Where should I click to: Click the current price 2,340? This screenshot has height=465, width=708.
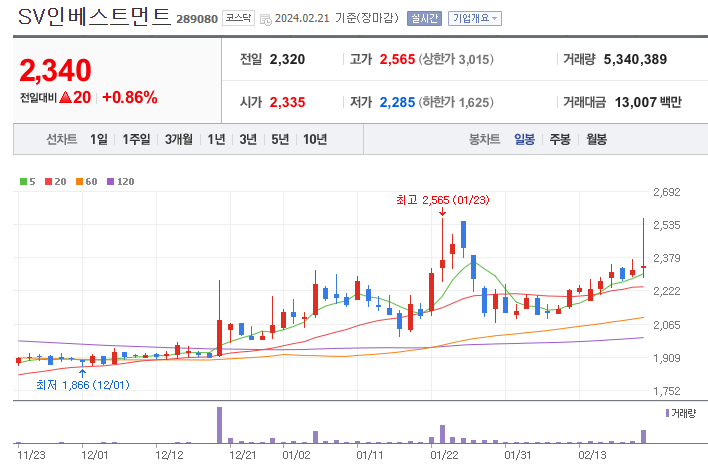[56, 71]
